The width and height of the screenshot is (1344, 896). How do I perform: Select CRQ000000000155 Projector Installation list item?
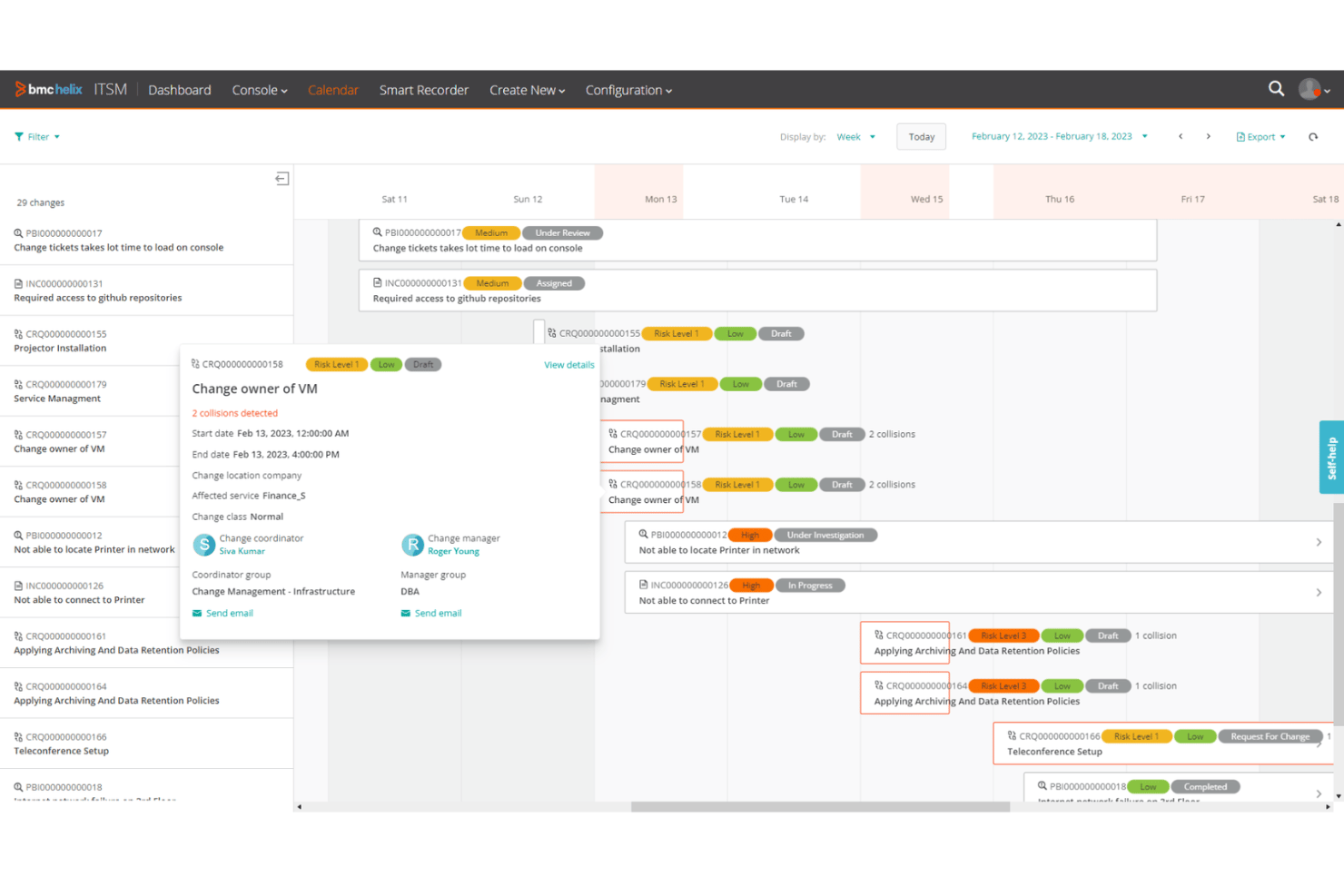click(x=146, y=341)
